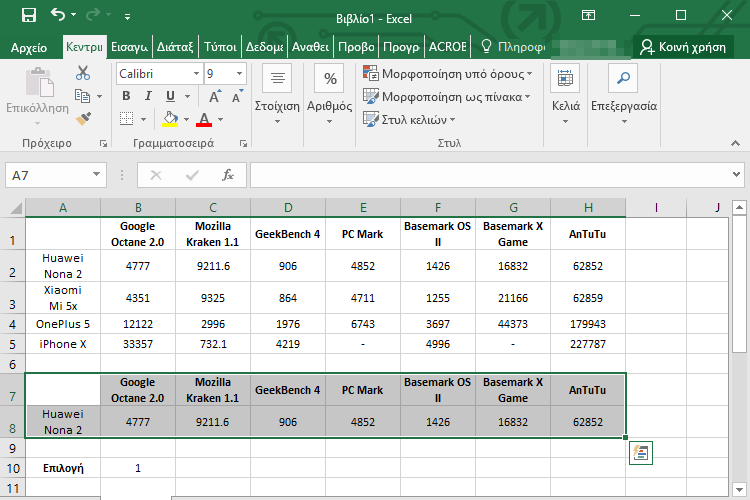Toggle Underline formatting
The height and width of the screenshot is (500, 750).
(x=170, y=96)
